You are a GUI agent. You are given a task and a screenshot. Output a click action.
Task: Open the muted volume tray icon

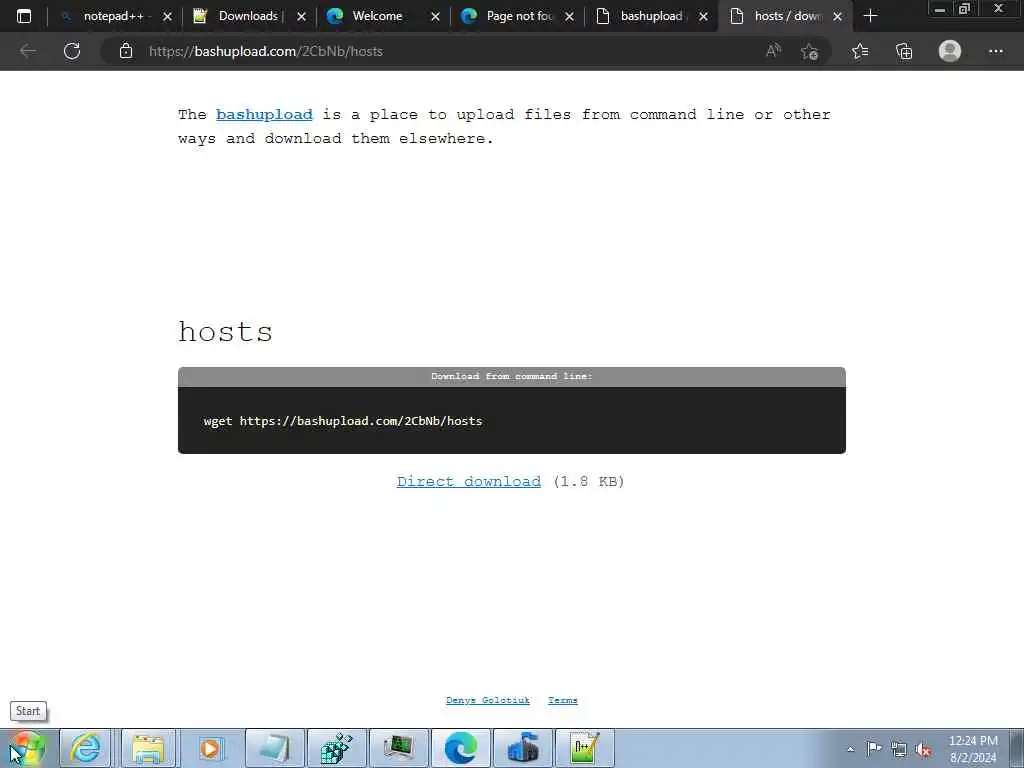click(x=923, y=750)
